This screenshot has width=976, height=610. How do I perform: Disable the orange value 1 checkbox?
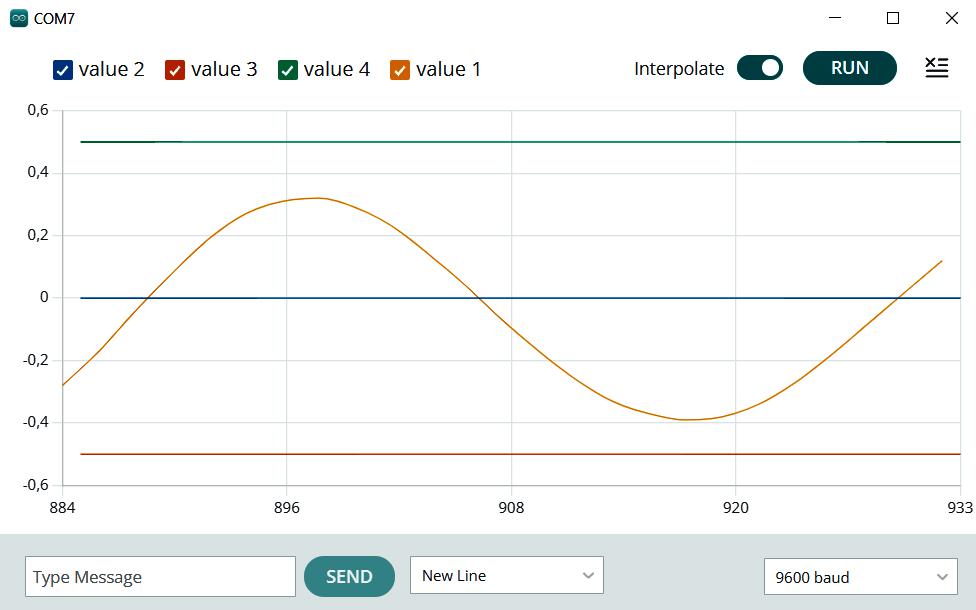400,70
